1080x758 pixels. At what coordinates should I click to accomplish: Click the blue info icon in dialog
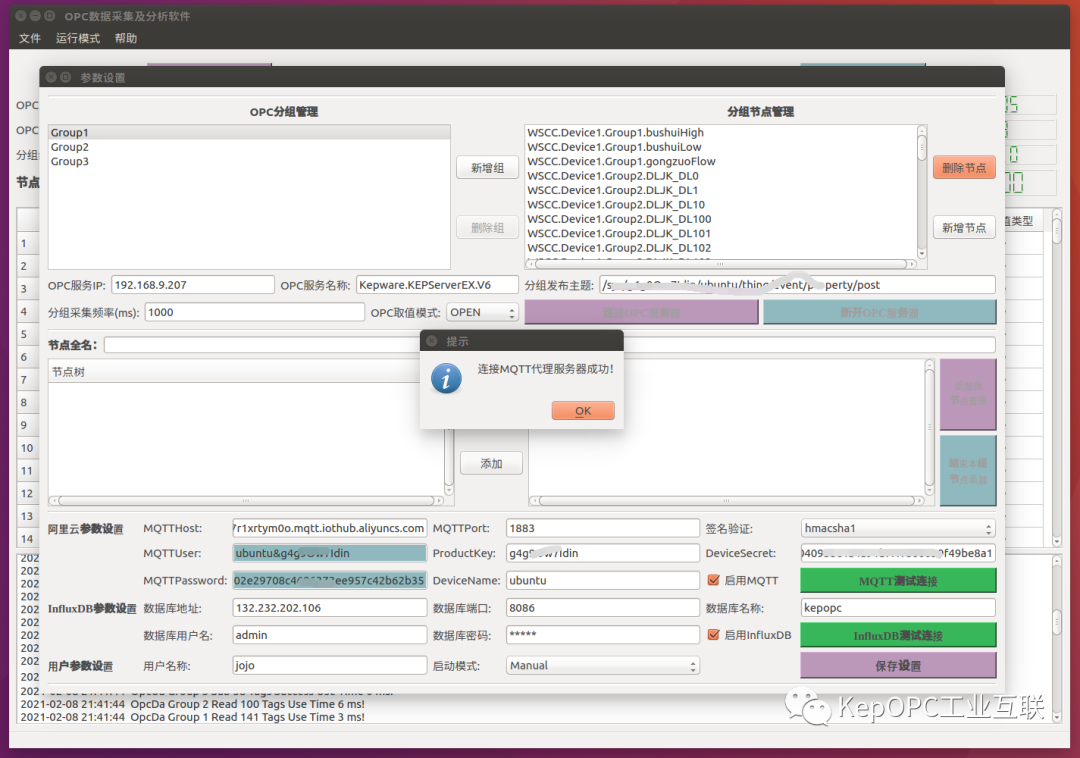[446, 378]
